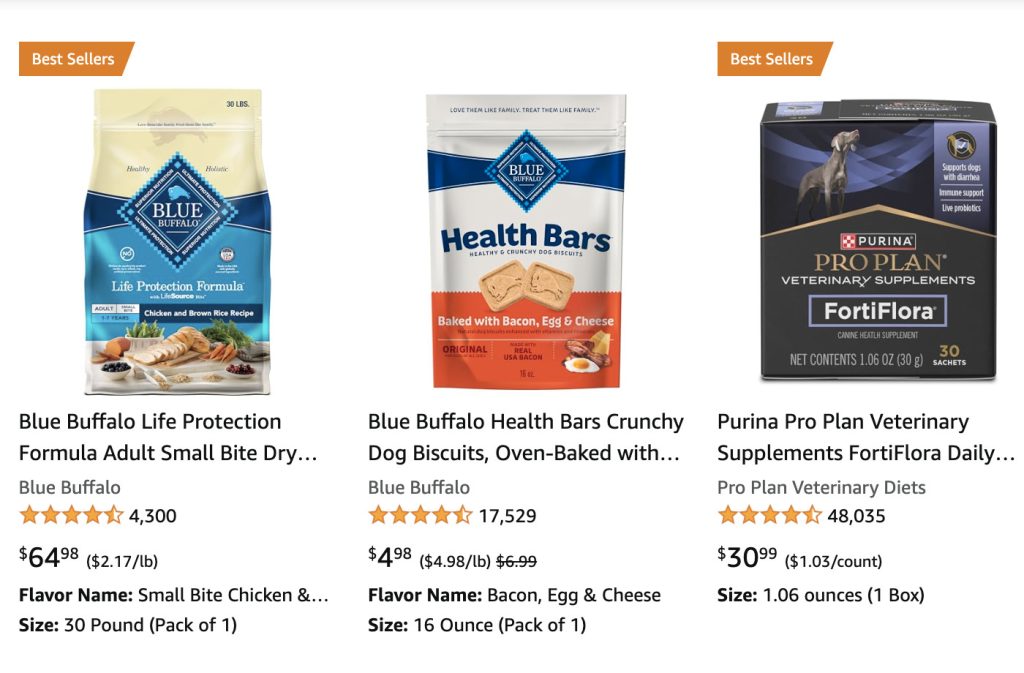
Task: Click the $64.98 price
Action: (49, 556)
